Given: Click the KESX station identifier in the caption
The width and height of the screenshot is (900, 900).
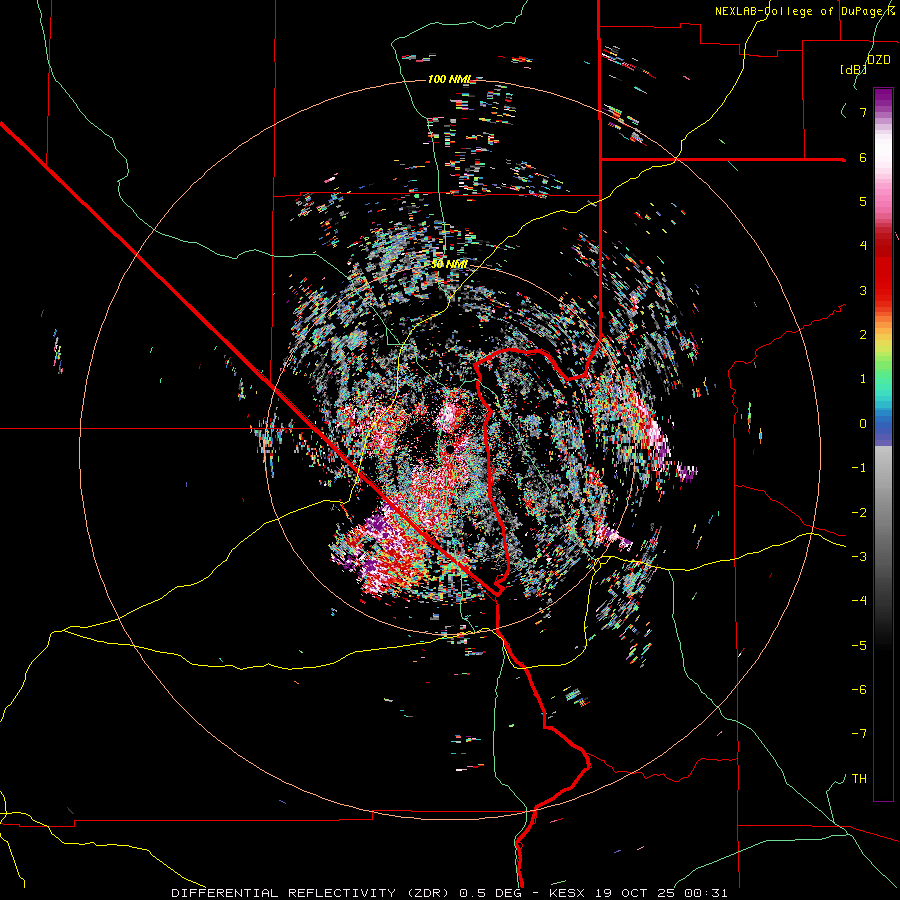Looking at the screenshot, I should (x=568, y=893).
